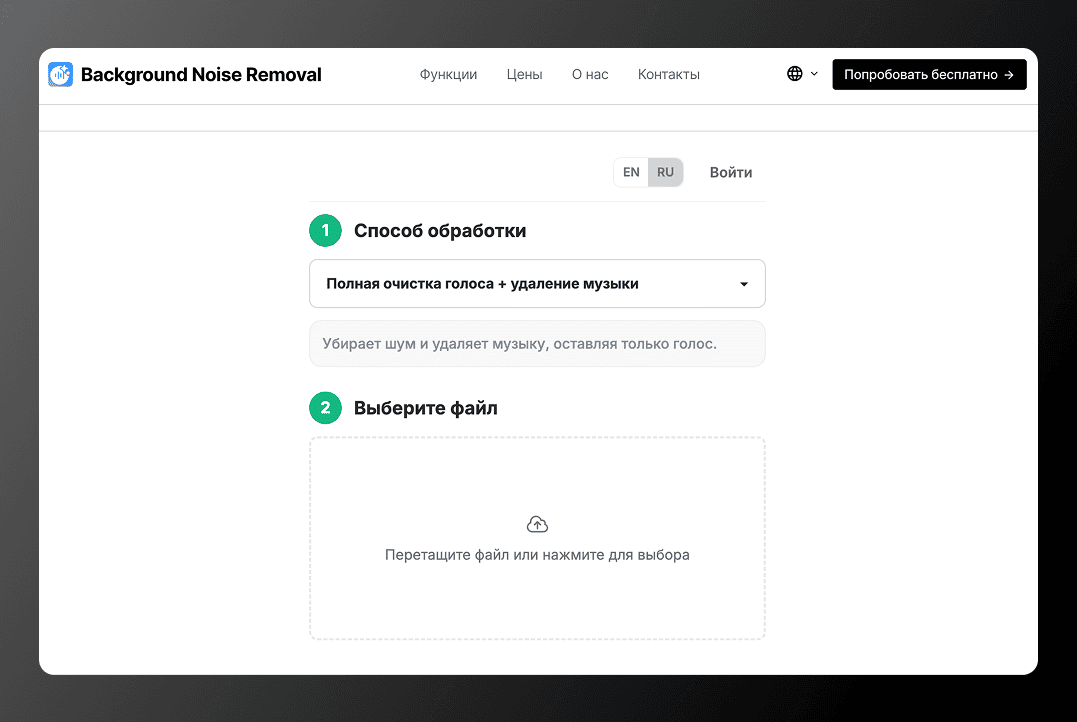Click the Выберите файл heading
This screenshot has height=722, width=1077.
pyautogui.click(x=426, y=408)
